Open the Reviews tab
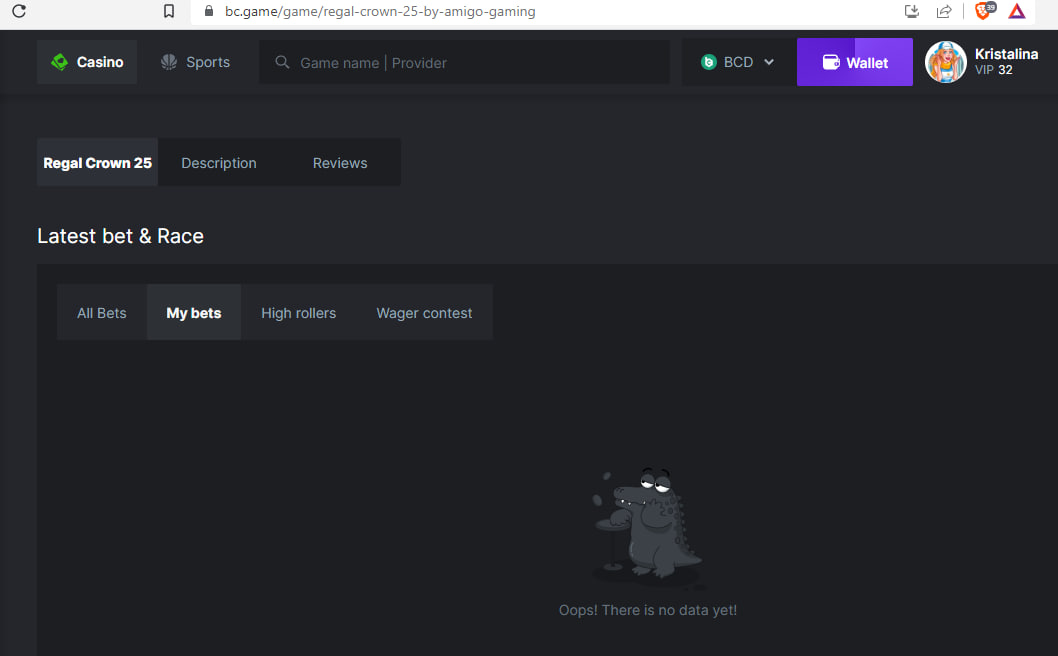This screenshot has height=656, width=1058. tap(340, 163)
